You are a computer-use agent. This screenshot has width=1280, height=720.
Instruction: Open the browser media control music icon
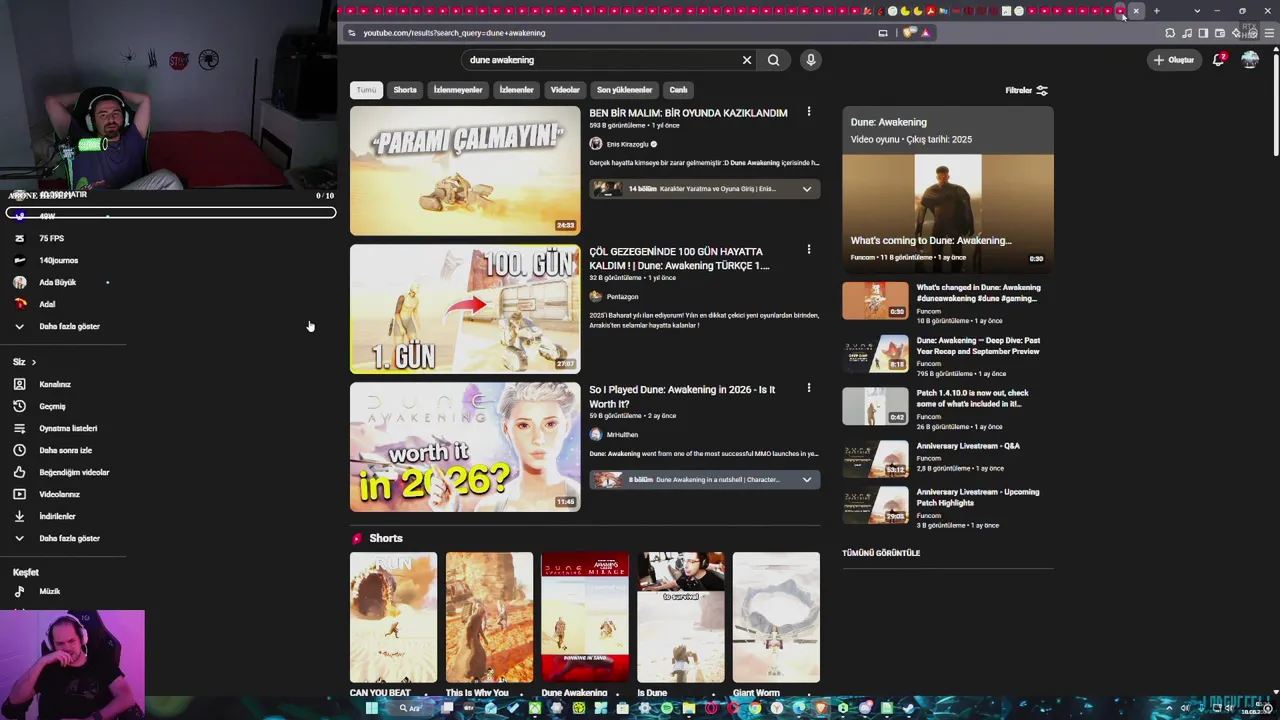pyautogui.click(x=1187, y=33)
